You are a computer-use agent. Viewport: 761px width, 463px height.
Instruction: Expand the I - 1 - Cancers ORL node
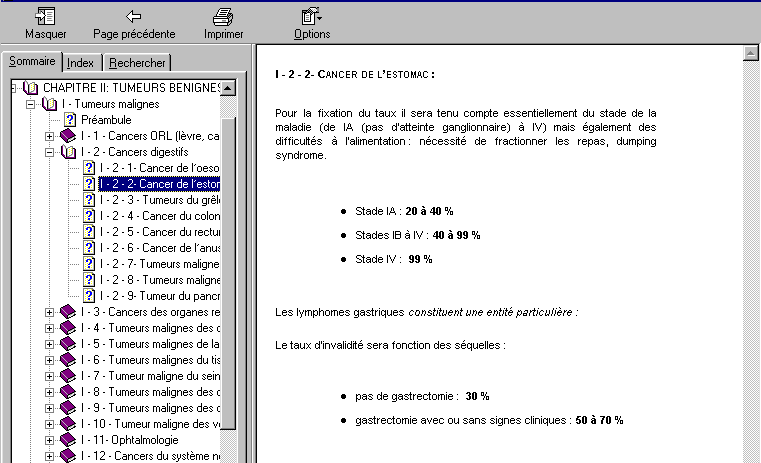[49, 136]
